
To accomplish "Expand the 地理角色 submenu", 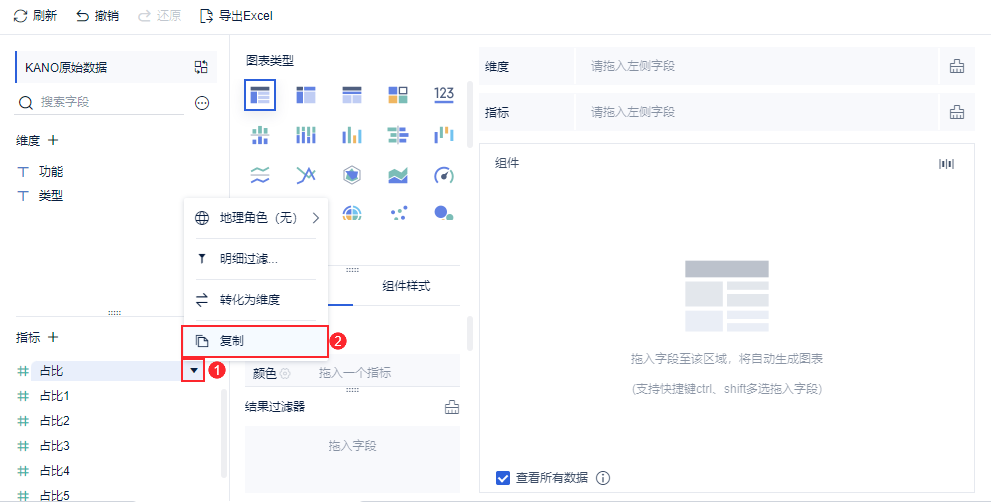I will (x=256, y=217).
